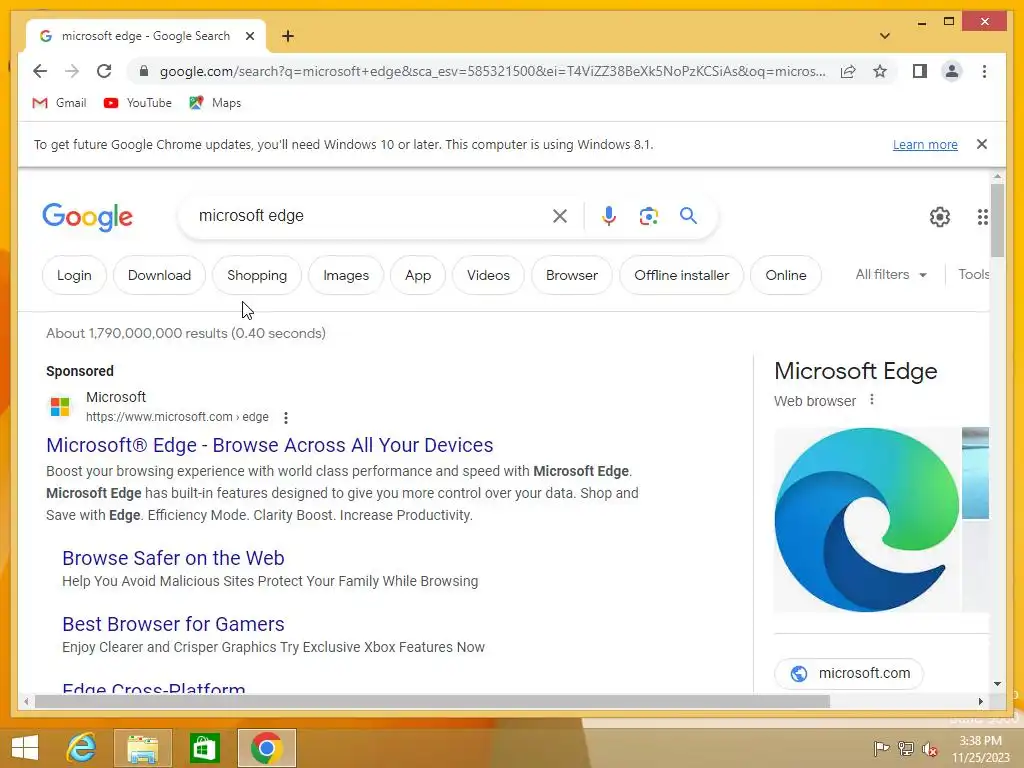Open Browse Safer on the Web link
This screenshot has height=768, width=1024.
[x=173, y=558]
